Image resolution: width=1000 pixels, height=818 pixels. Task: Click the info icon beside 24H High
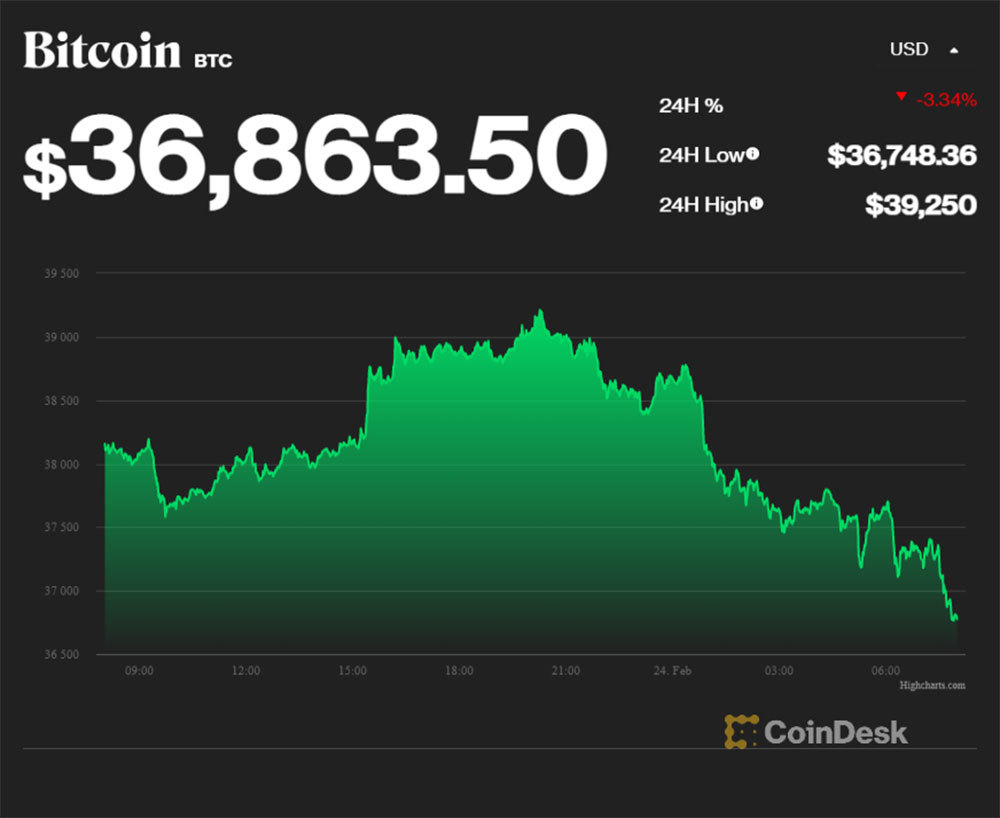click(757, 204)
